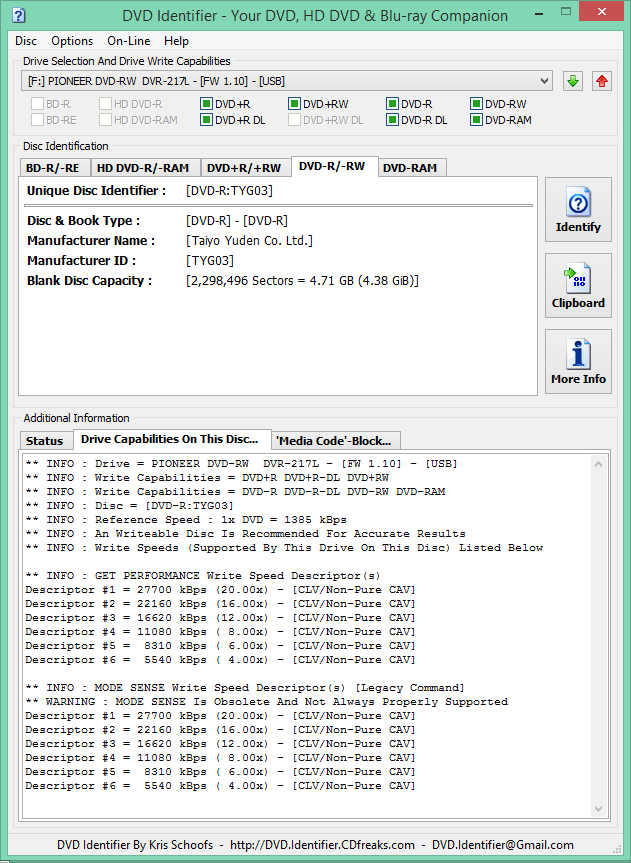This screenshot has height=863, width=631.
Task: Click the DVD.Identifier@Gmail.com email address
Action: pos(503,845)
